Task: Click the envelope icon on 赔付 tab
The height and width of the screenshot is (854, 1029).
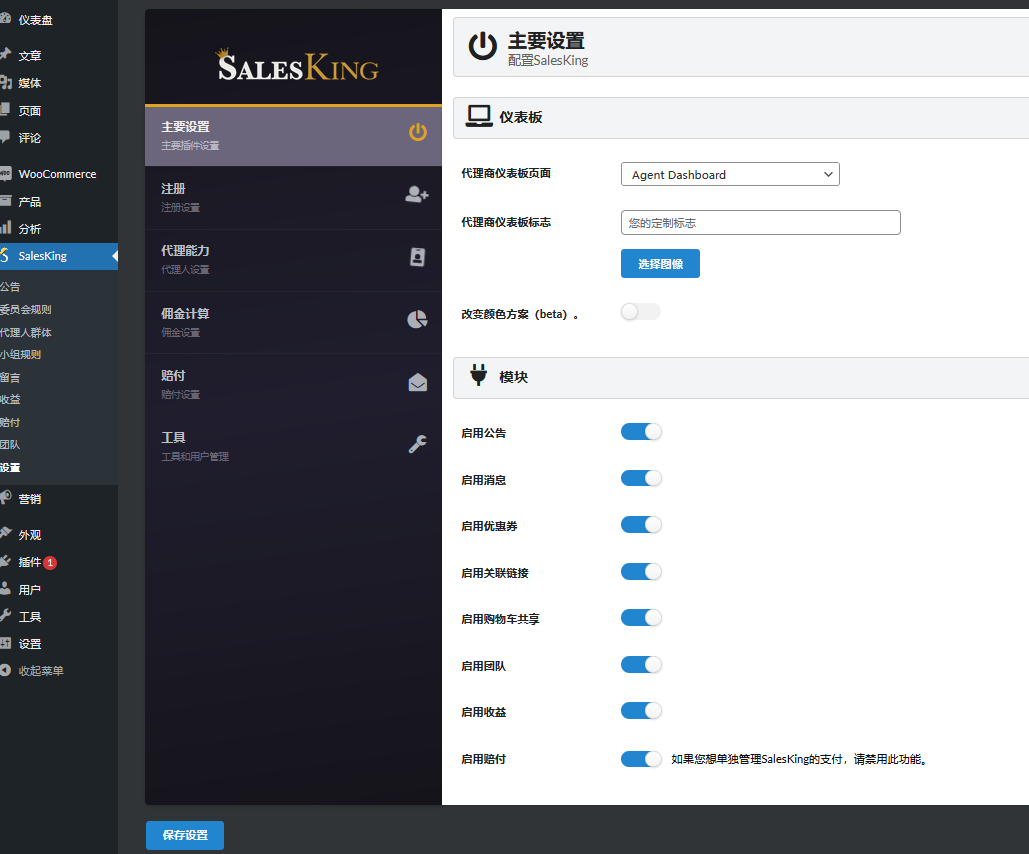Action: [417, 382]
